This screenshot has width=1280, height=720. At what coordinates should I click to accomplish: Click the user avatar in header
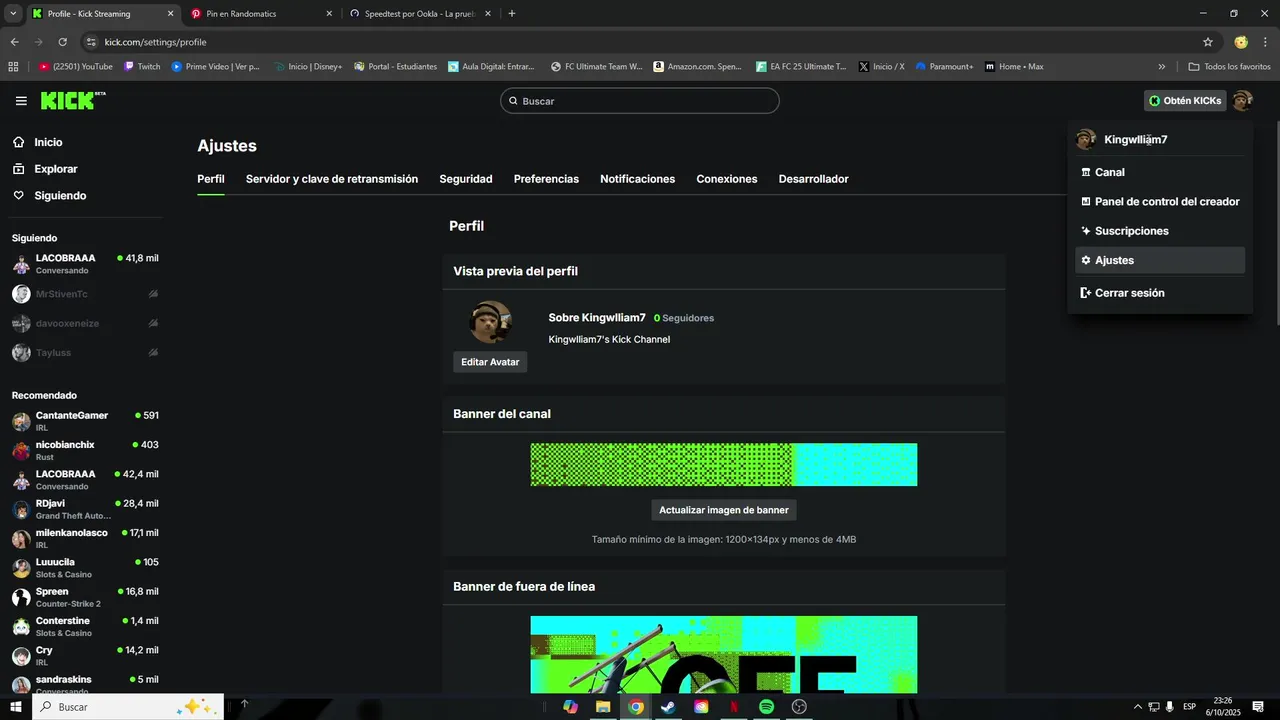[1242, 101]
